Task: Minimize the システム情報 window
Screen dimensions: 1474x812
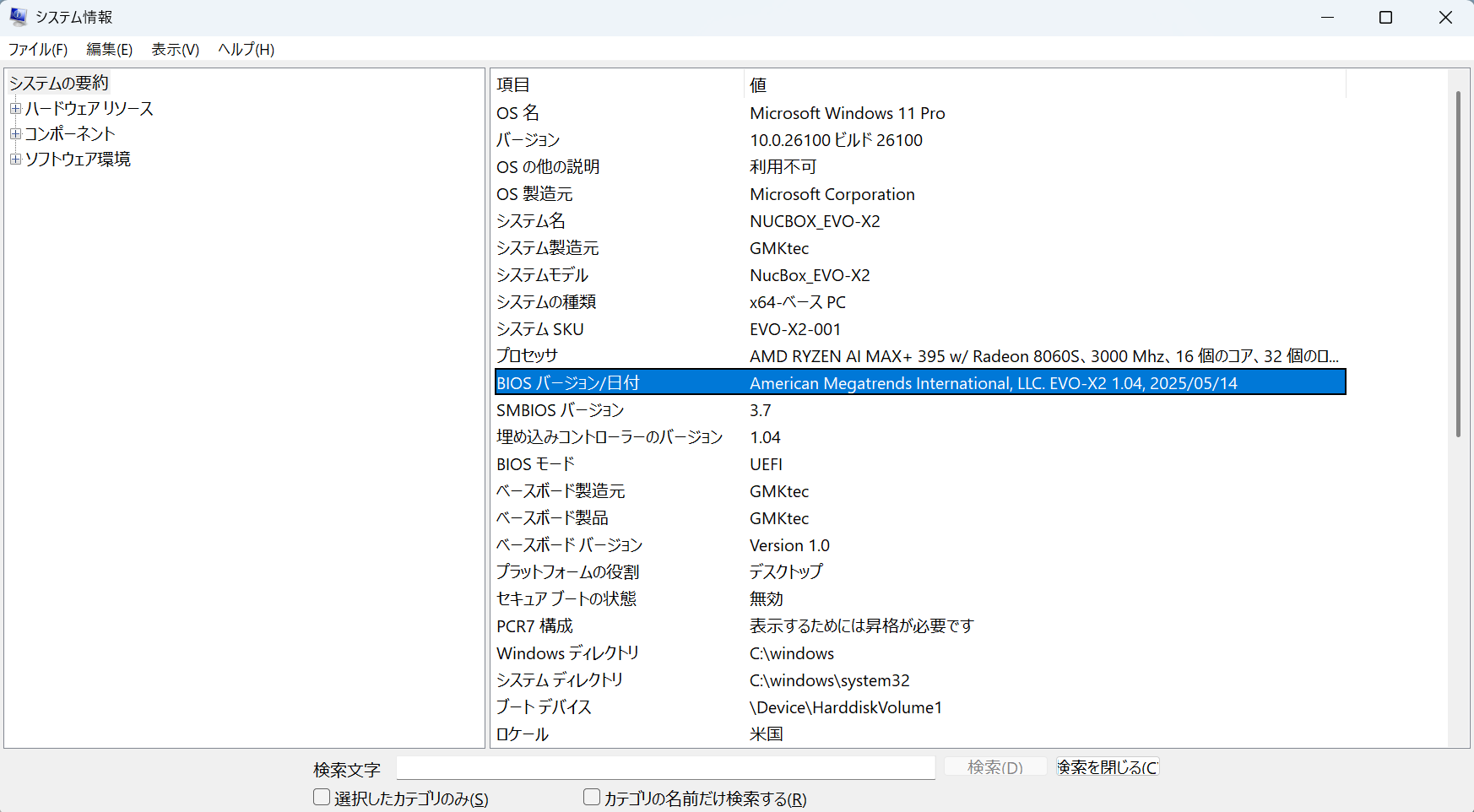Action: (x=1328, y=18)
